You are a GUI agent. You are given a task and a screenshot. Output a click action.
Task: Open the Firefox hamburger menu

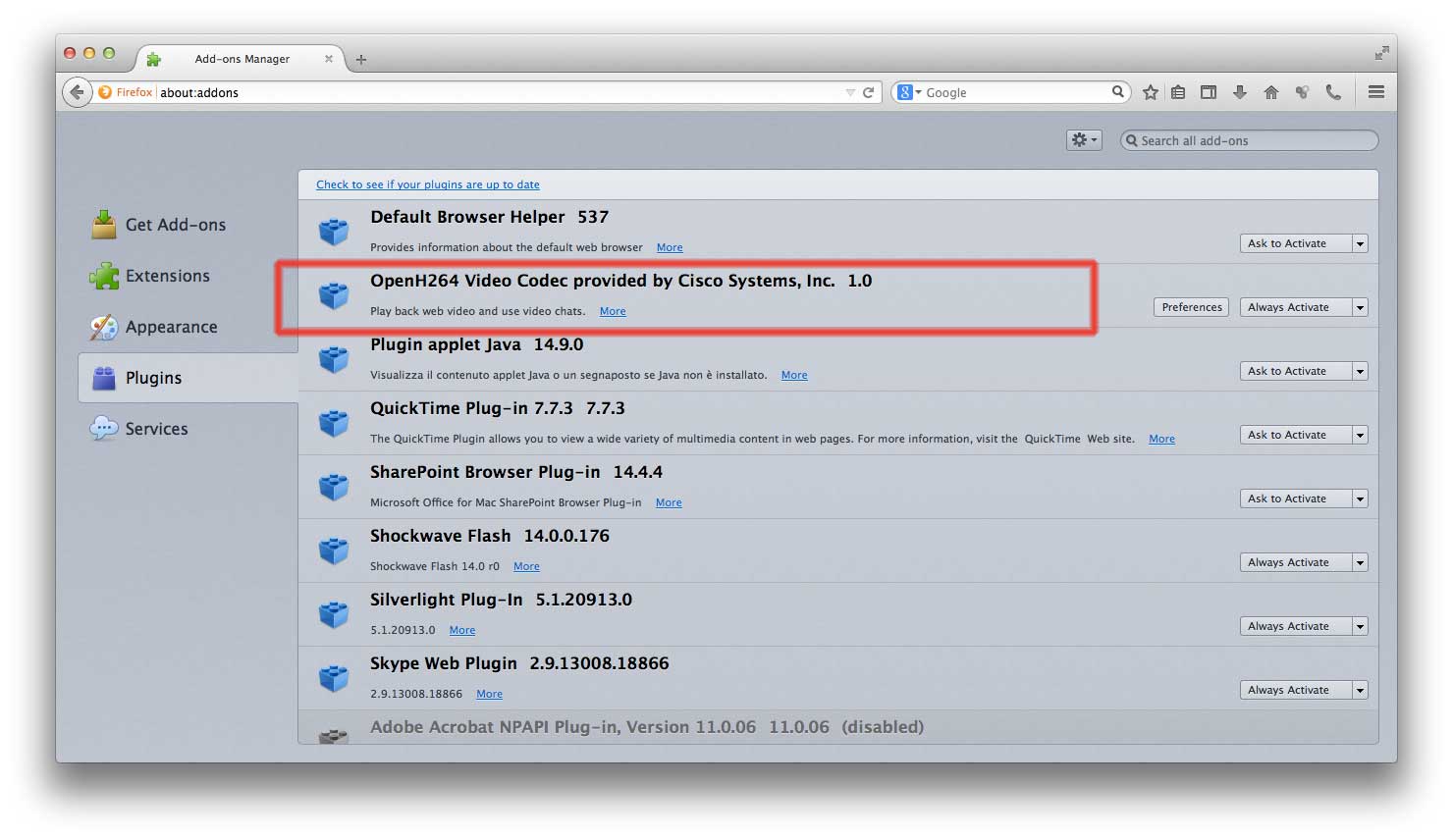pos(1376,92)
